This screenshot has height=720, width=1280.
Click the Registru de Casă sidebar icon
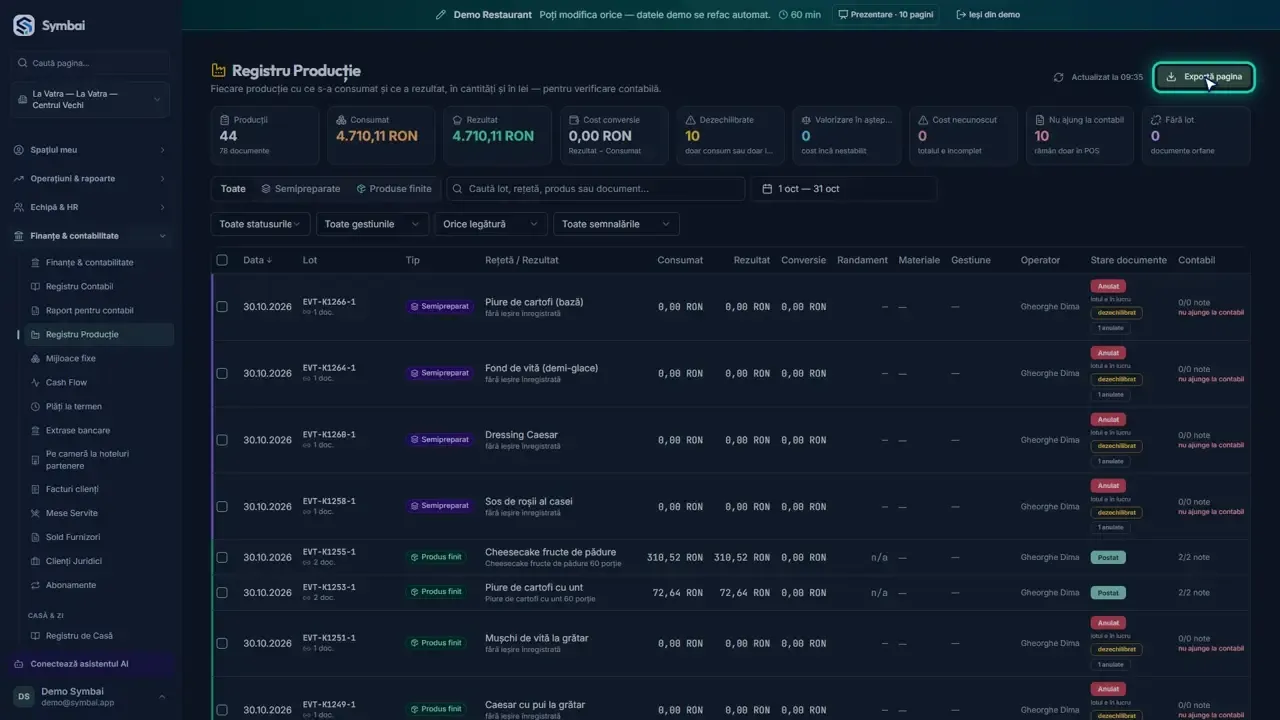[x=36, y=636]
